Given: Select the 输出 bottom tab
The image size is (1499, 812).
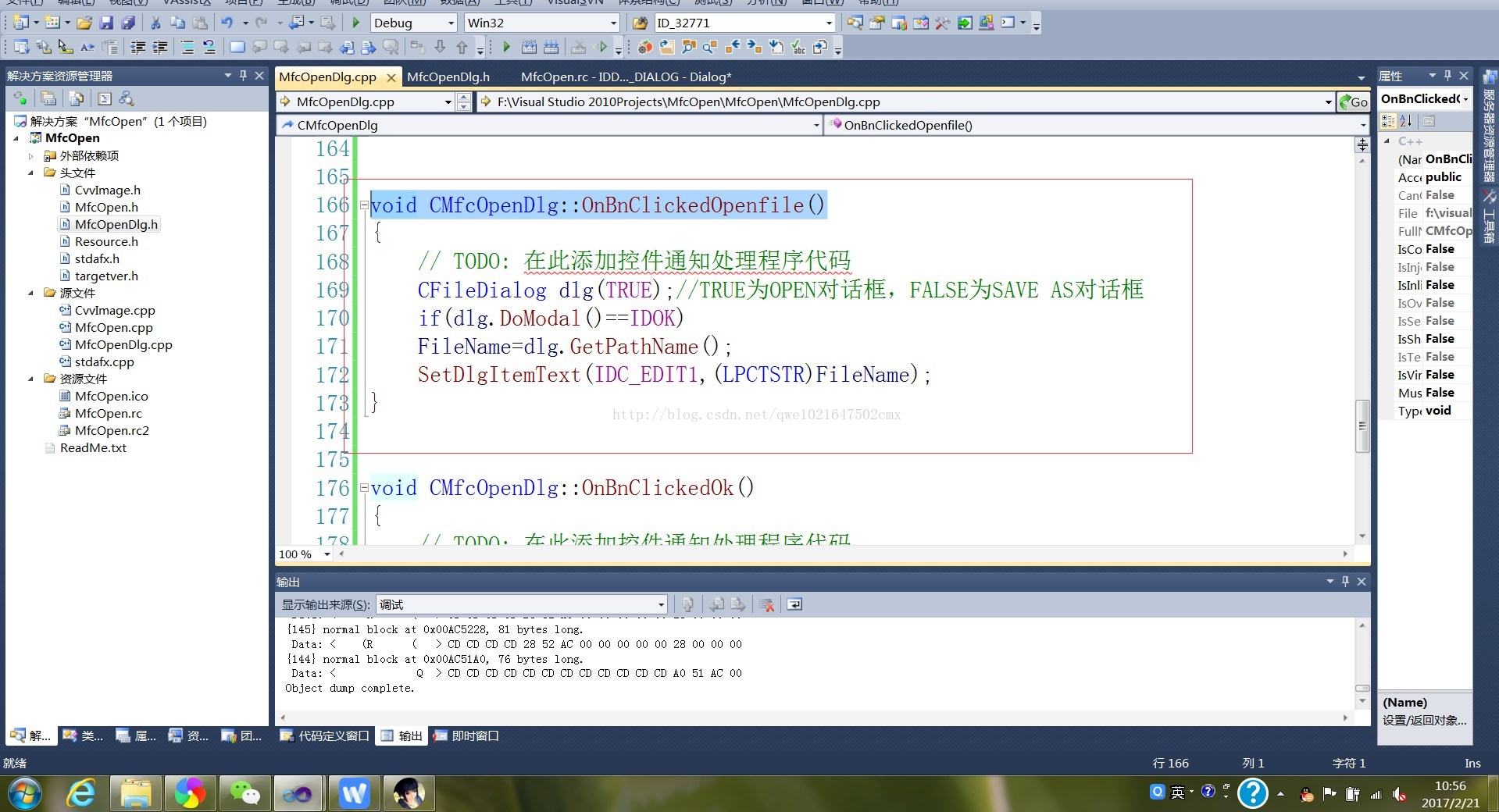Looking at the screenshot, I should point(402,735).
